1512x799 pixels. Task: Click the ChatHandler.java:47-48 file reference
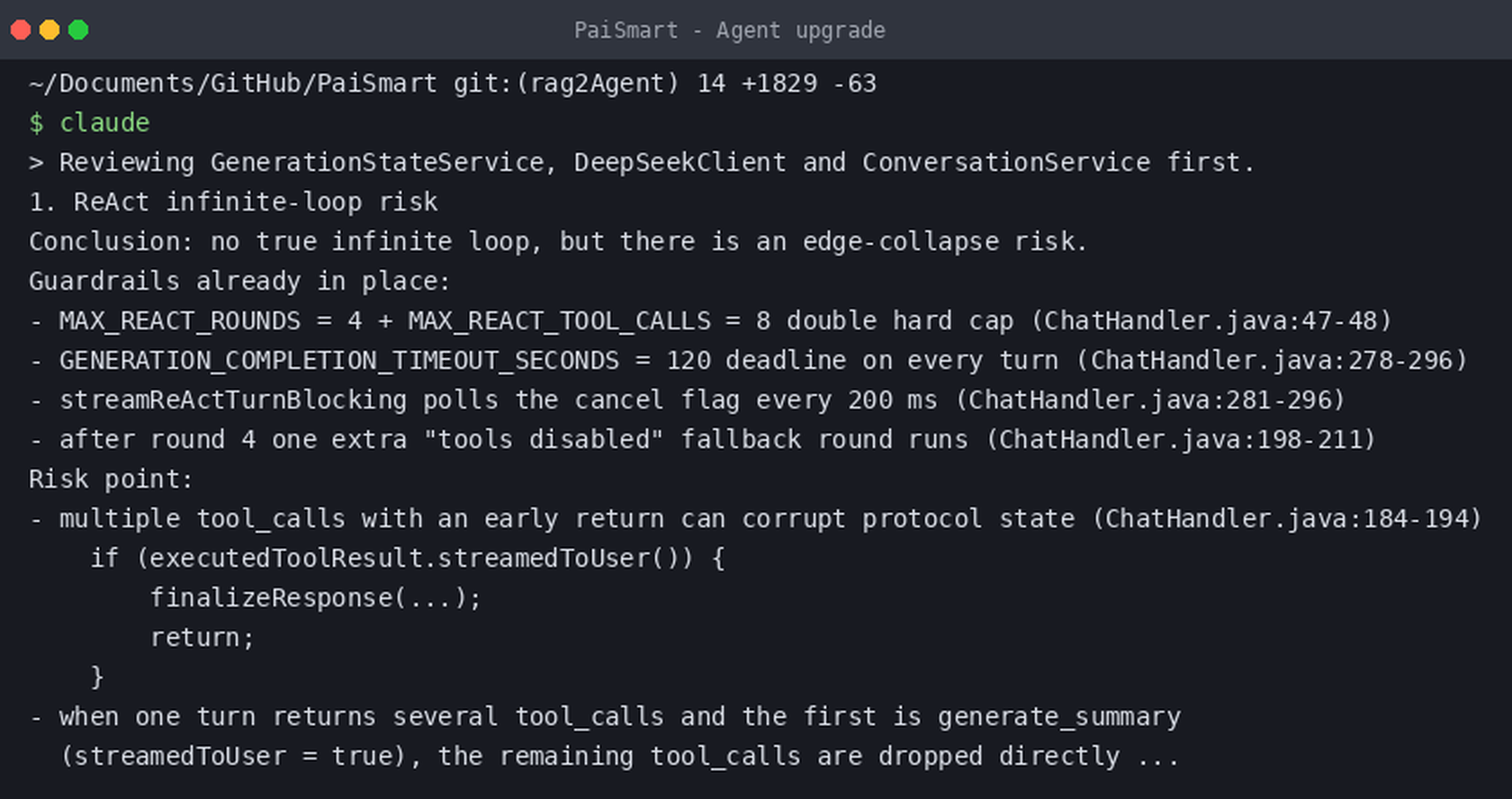point(1210,321)
